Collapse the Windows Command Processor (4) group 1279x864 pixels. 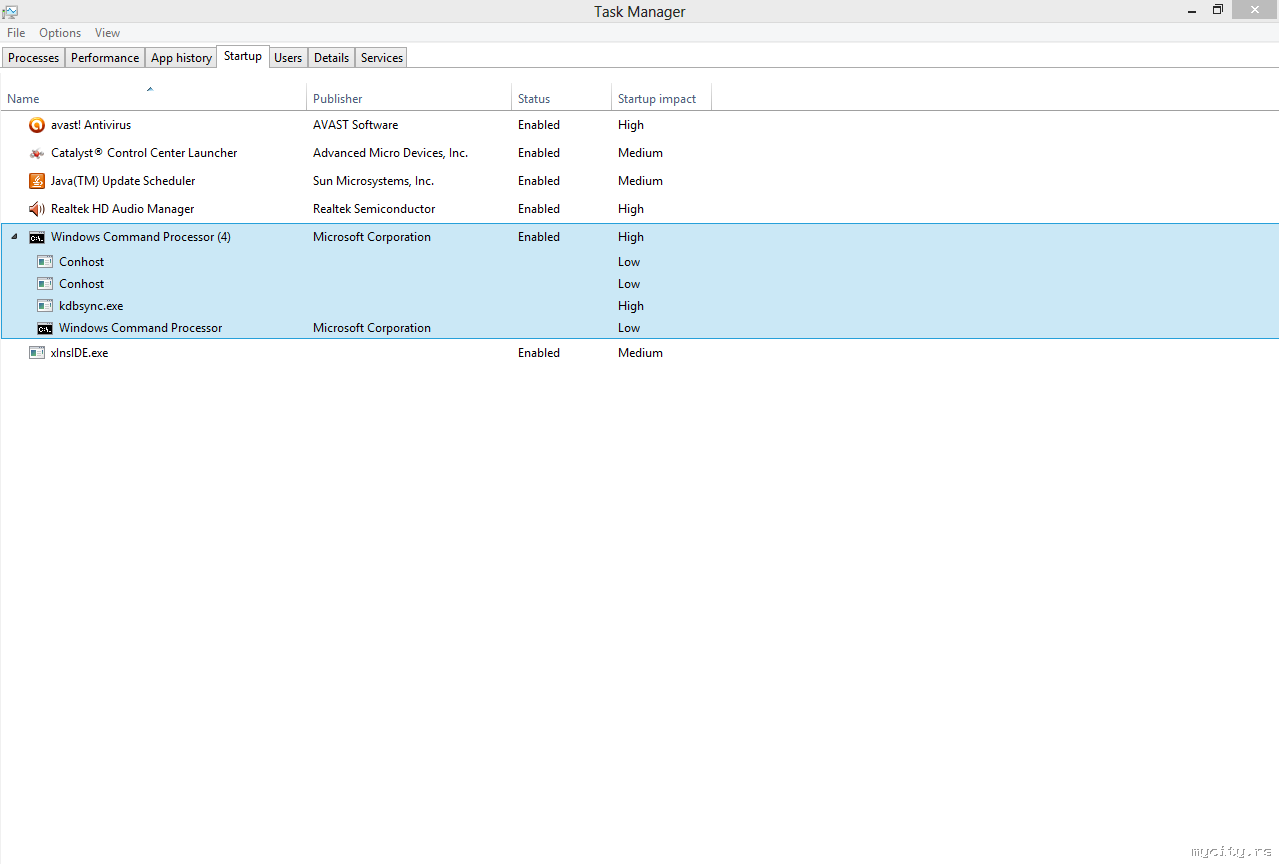point(14,237)
